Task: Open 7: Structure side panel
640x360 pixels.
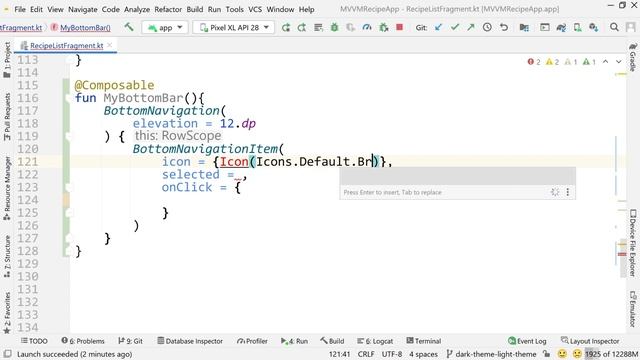Action: (x=7, y=256)
